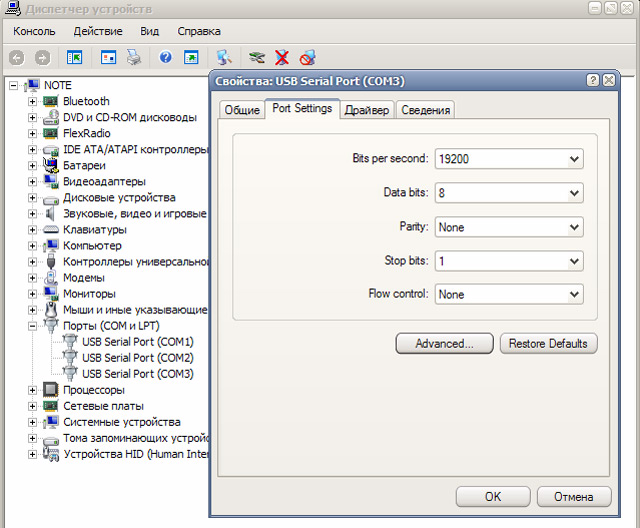
Task: Scan for hardware changes icon
Action: point(224,58)
